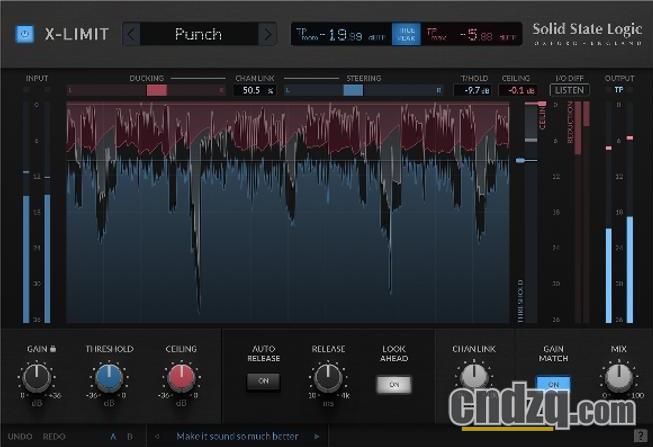Toggle the Gain lock icon
This screenshot has width=653, height=447.
point(53,349)
